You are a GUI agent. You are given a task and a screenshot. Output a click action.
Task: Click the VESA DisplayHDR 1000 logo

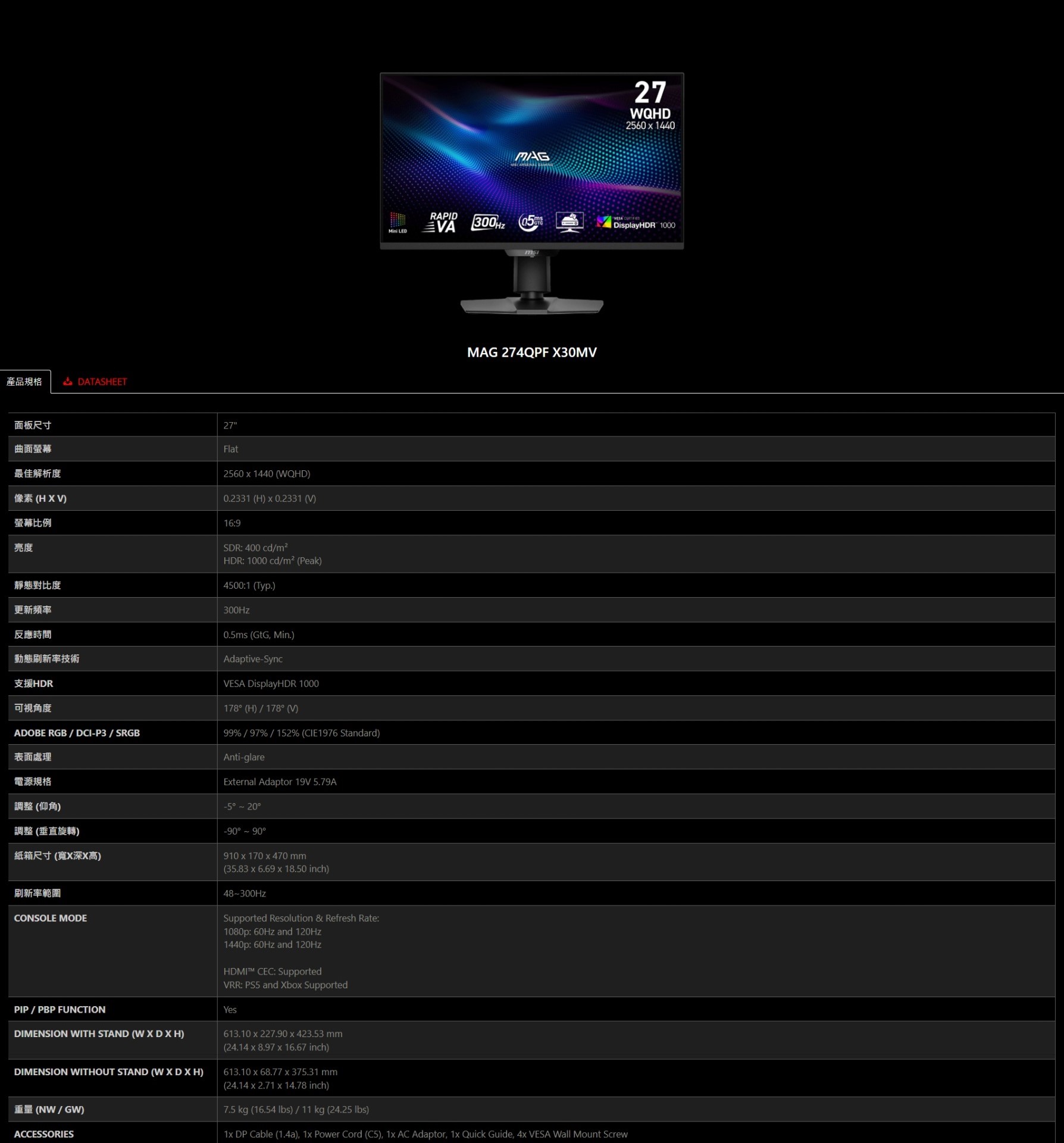point(636,223)
